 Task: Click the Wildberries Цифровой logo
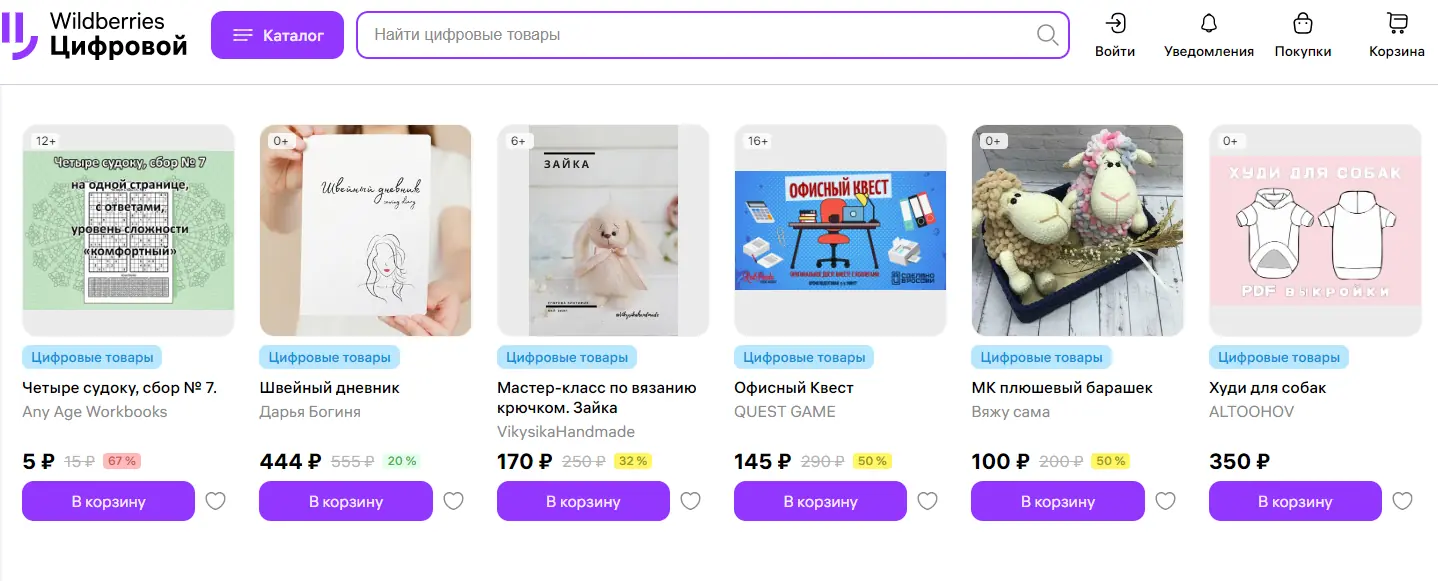pos(95,34)
